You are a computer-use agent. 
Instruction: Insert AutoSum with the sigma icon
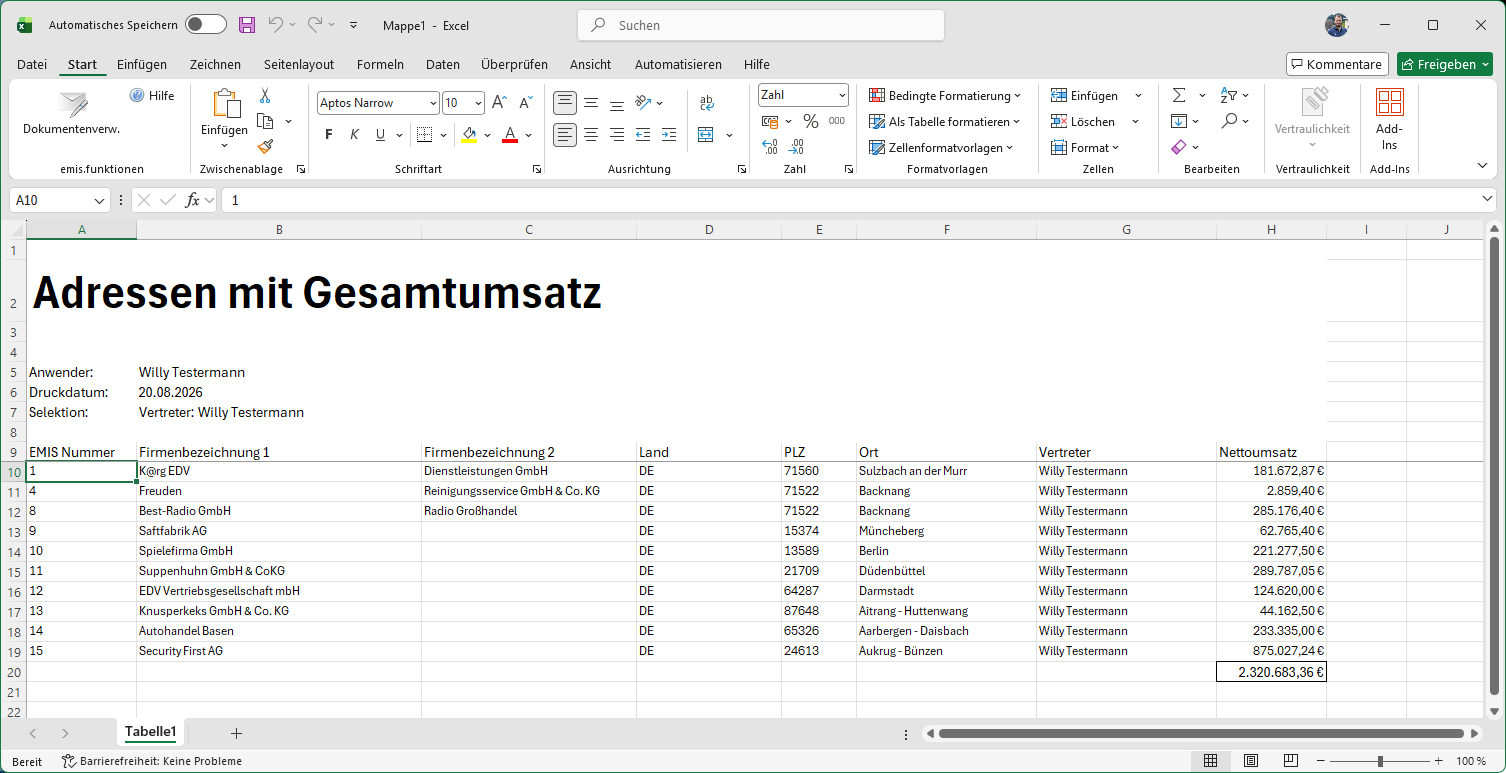click(x=1179, y=96)
